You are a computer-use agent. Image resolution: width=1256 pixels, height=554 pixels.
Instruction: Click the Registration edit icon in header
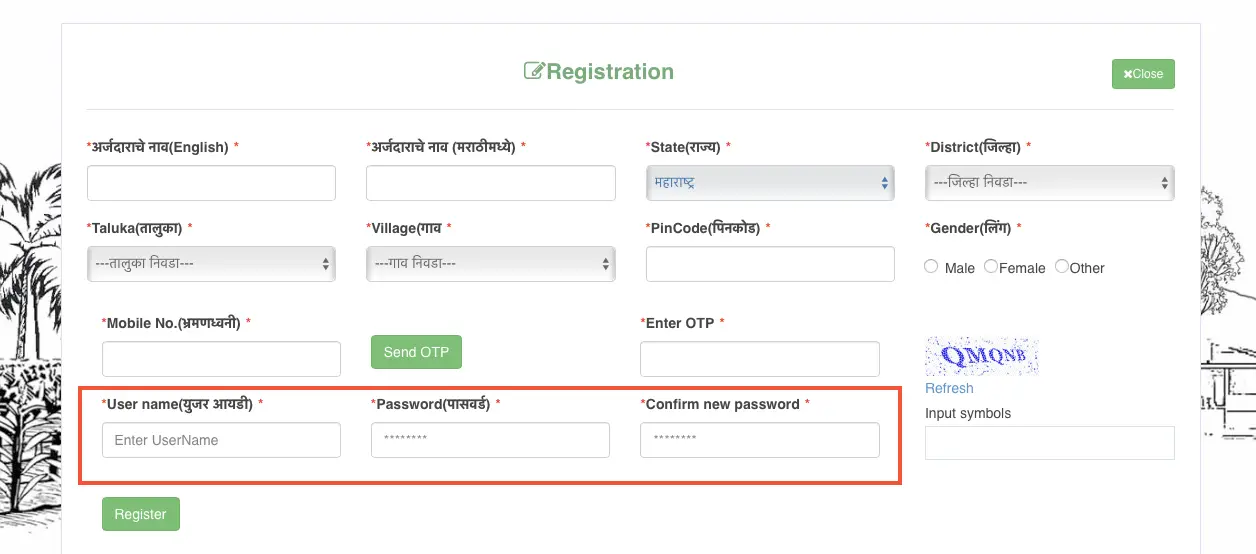point(534,72)
